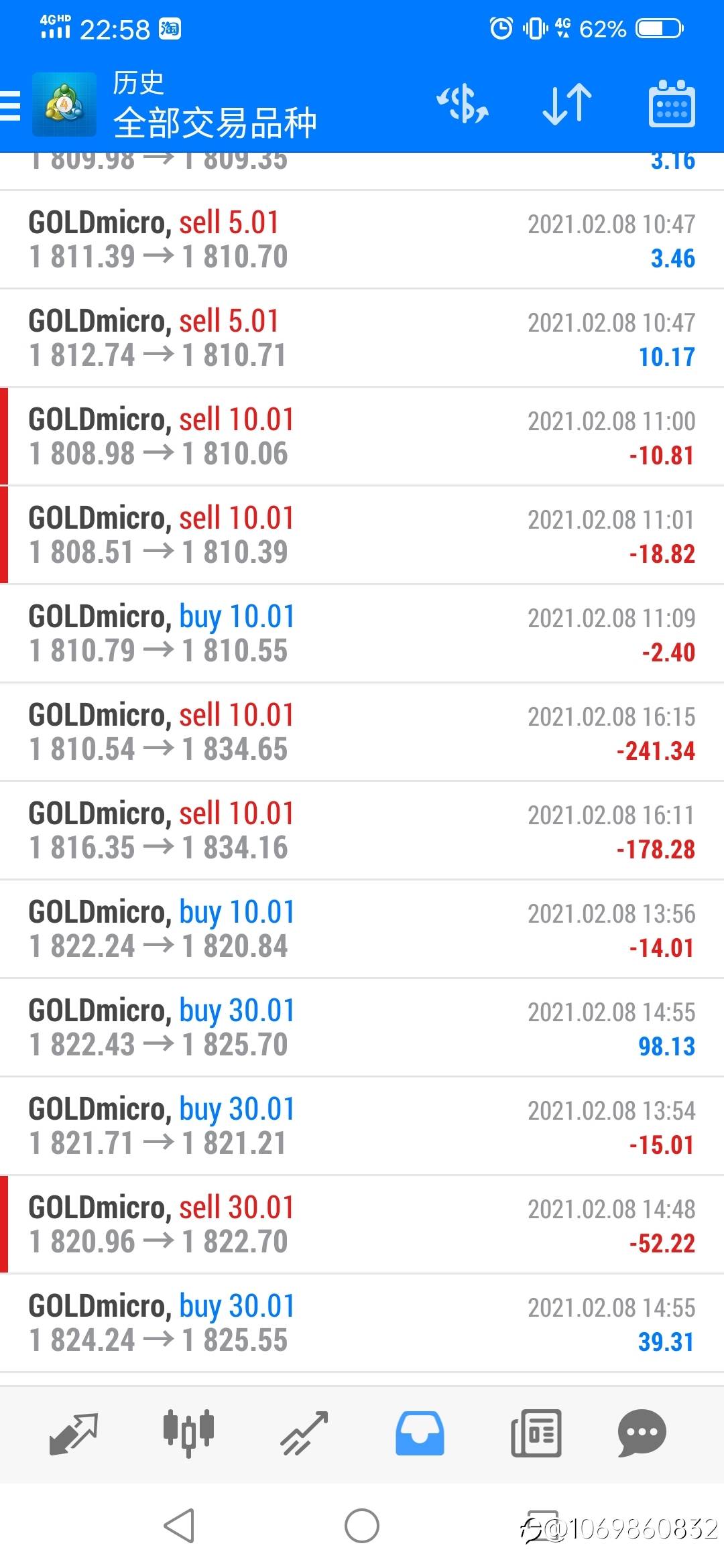
Task: Select the buy 30.01 trade with 98.13 profit
Action: point(362,1027)
